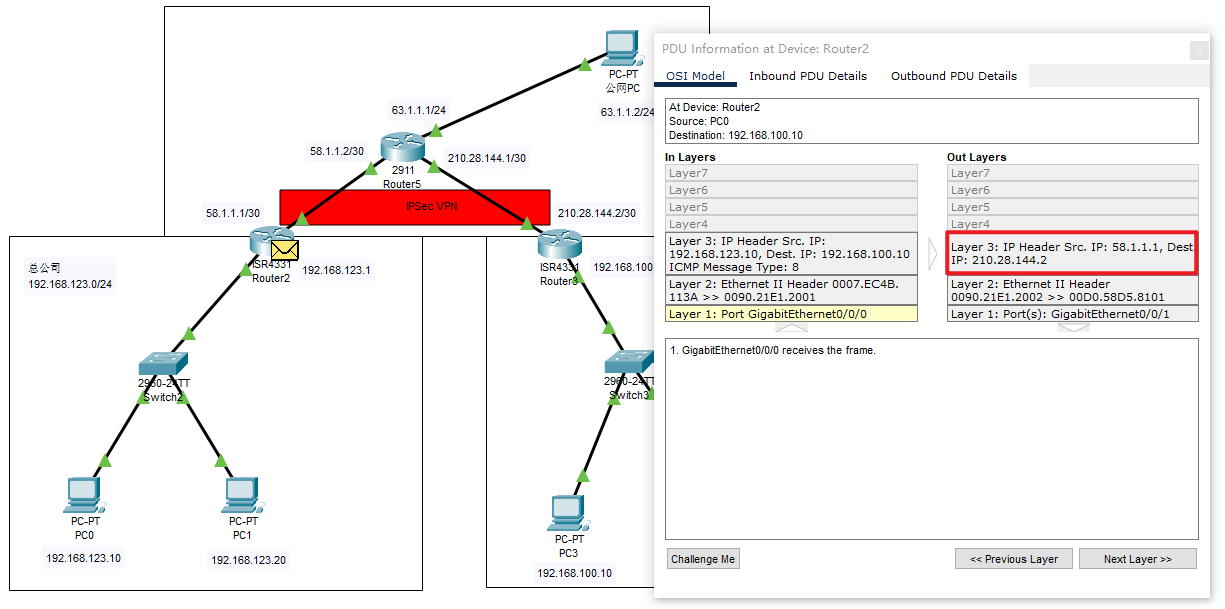
Task: Click the PC0 computer icon
Action: [x=83, y=494]
